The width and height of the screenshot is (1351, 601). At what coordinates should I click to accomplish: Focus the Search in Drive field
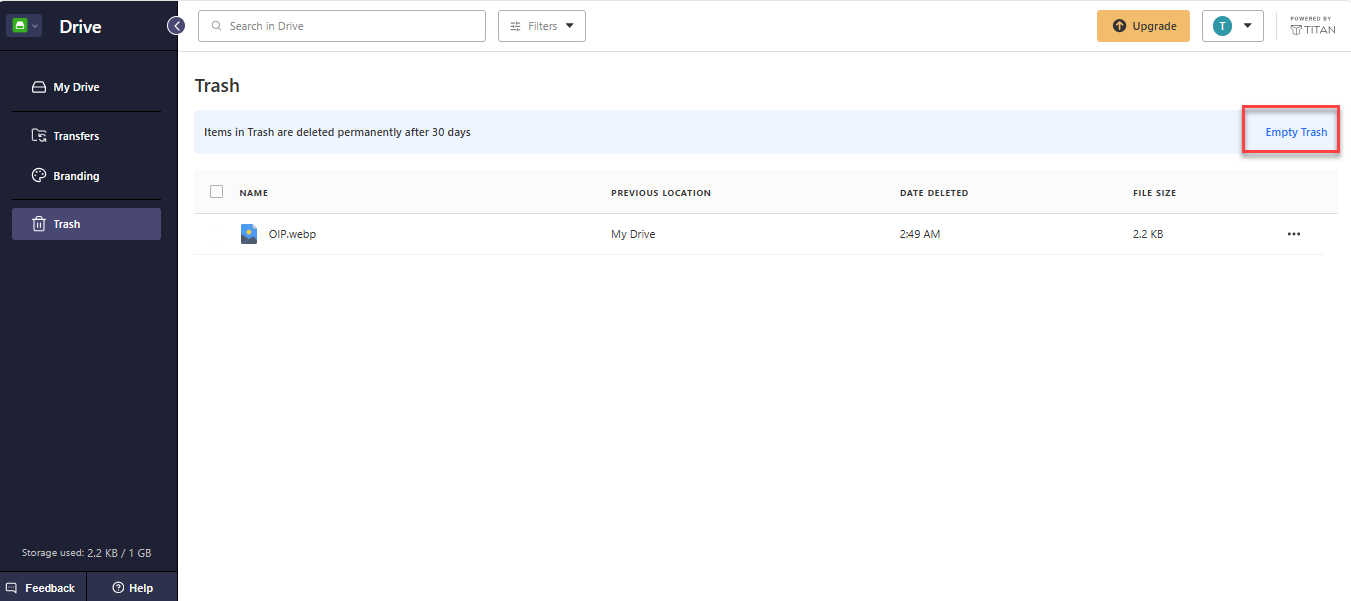coord(342,26)
